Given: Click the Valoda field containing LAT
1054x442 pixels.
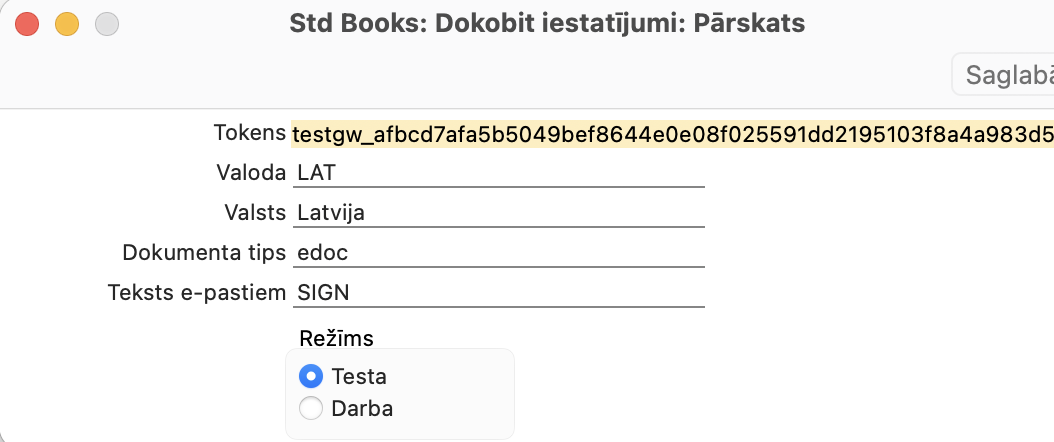Looking at the screenshot, I should [x=500, y=173].
